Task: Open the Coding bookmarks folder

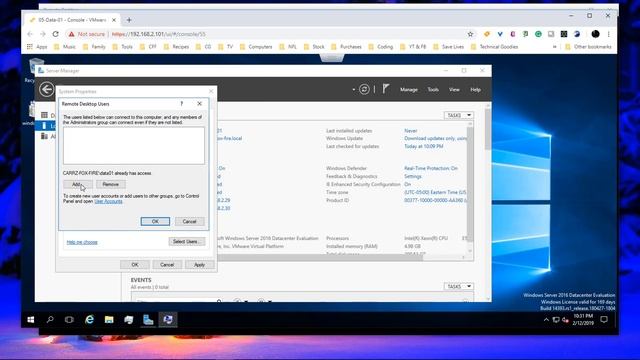Action: (x=381, y=47)
